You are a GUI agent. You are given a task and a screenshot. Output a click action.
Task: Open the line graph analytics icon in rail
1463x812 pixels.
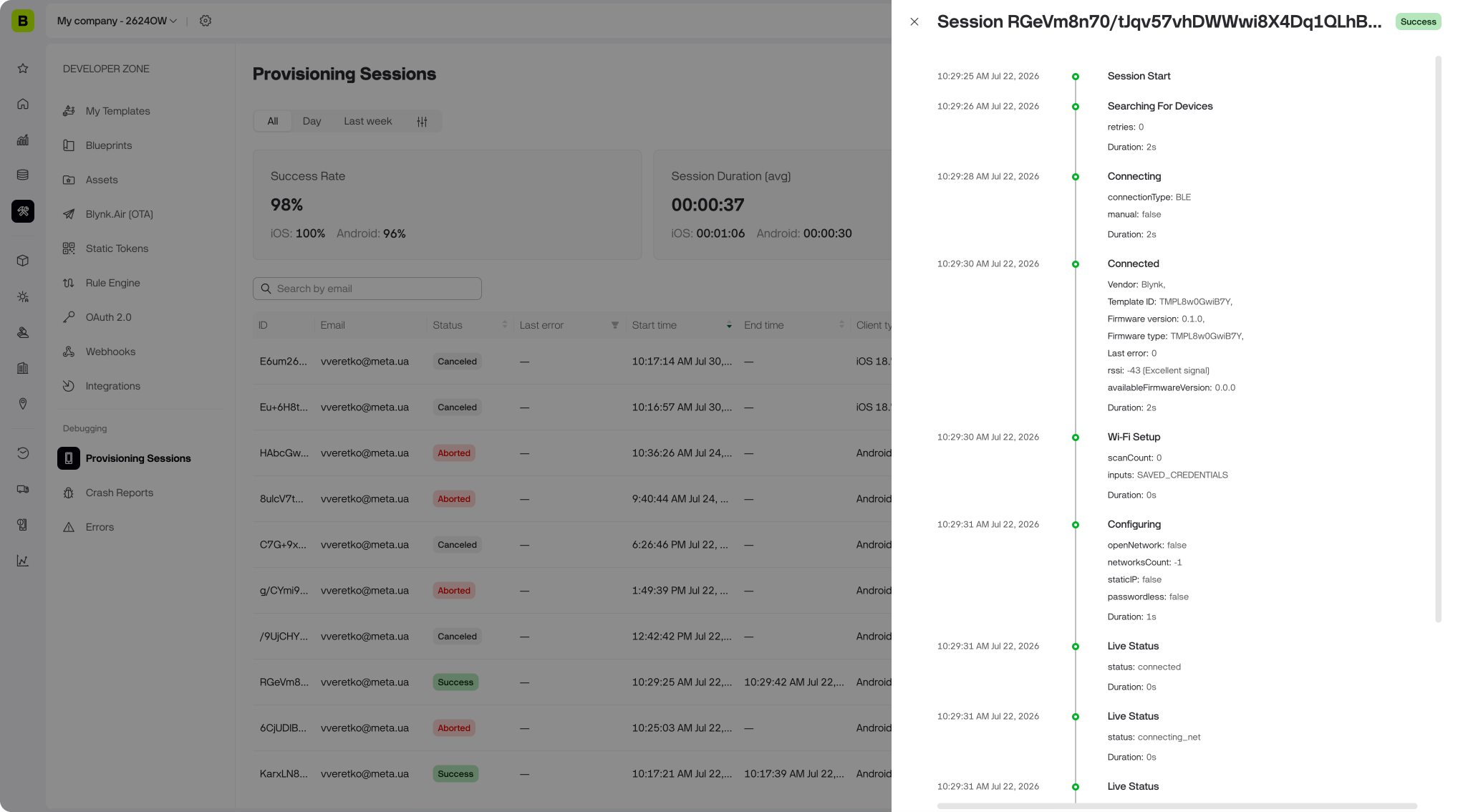coord(23,561)
